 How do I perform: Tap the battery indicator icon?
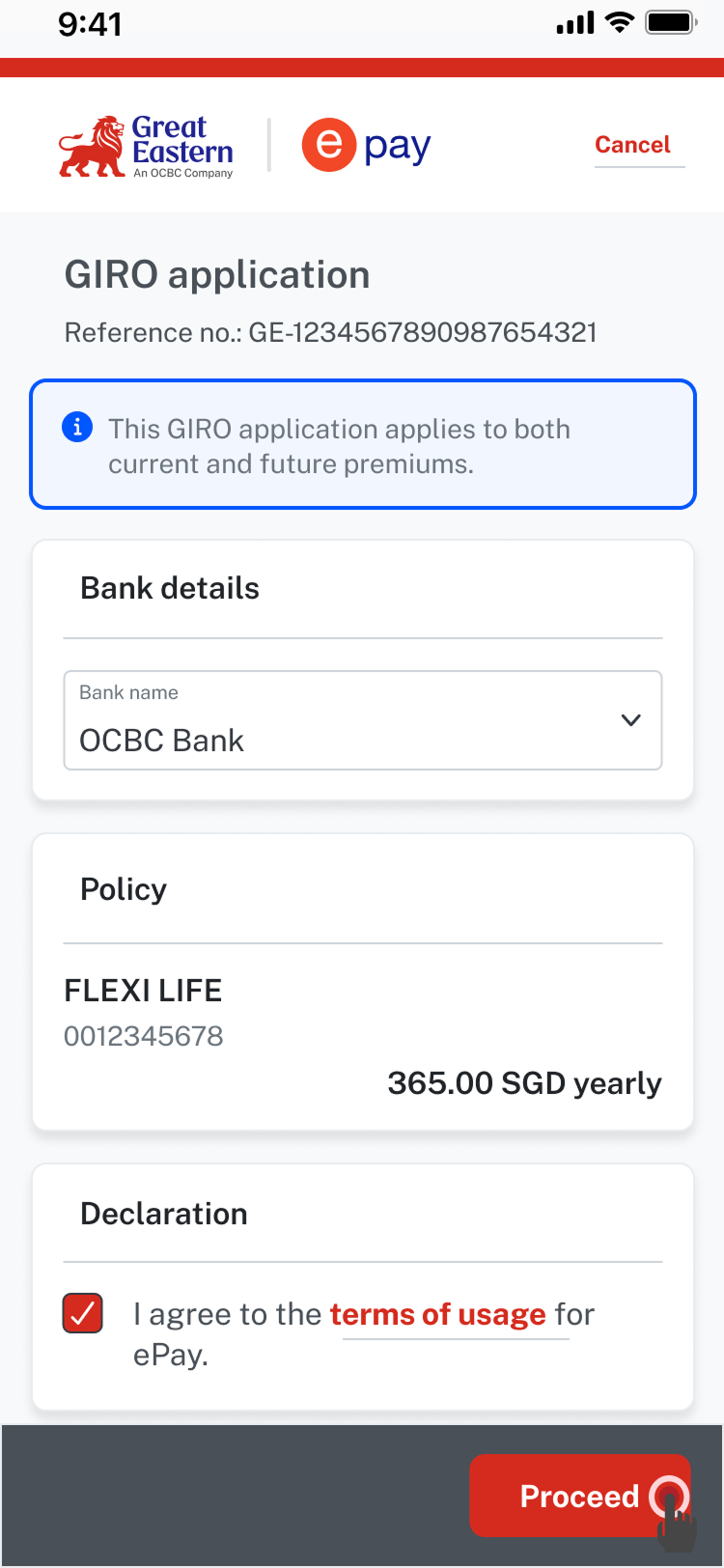click(x=671, y=22)
